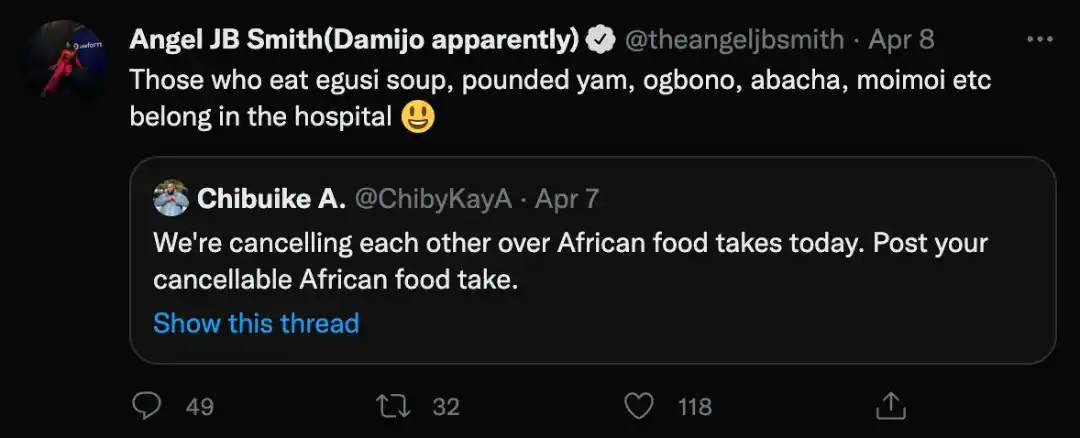The image size is (1080, 438).
Task: Open the three-dot more options menu
Action: pos(1040,40)
